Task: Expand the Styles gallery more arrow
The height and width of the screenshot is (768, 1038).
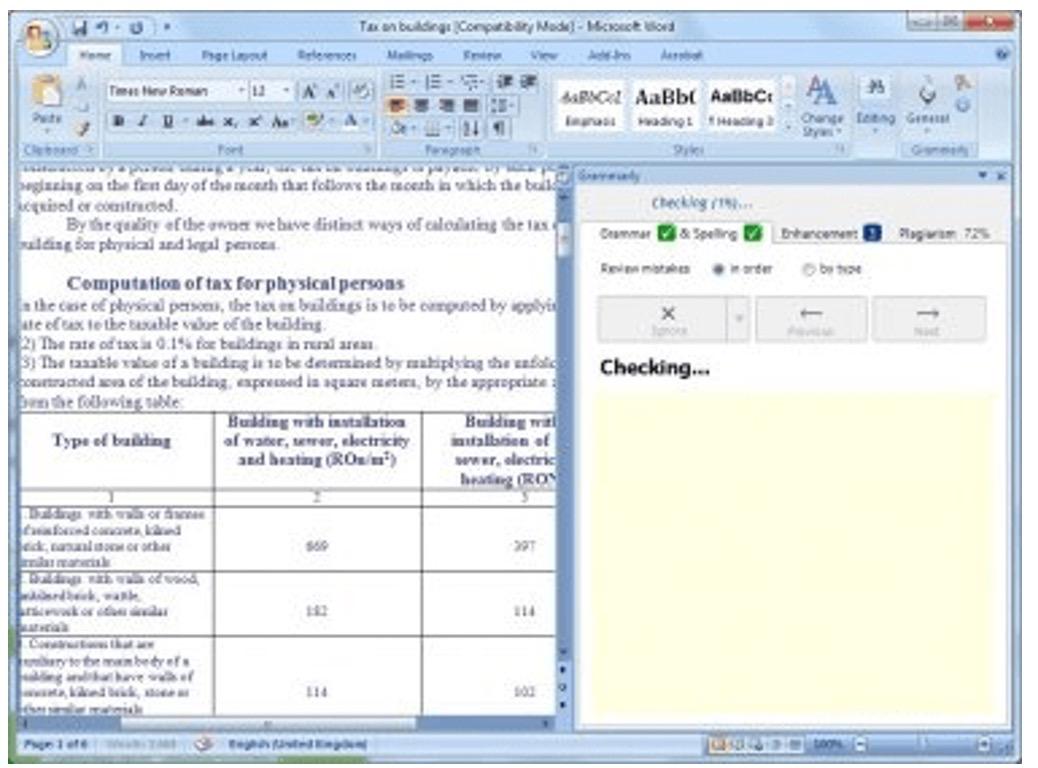Action: (788, 126)
